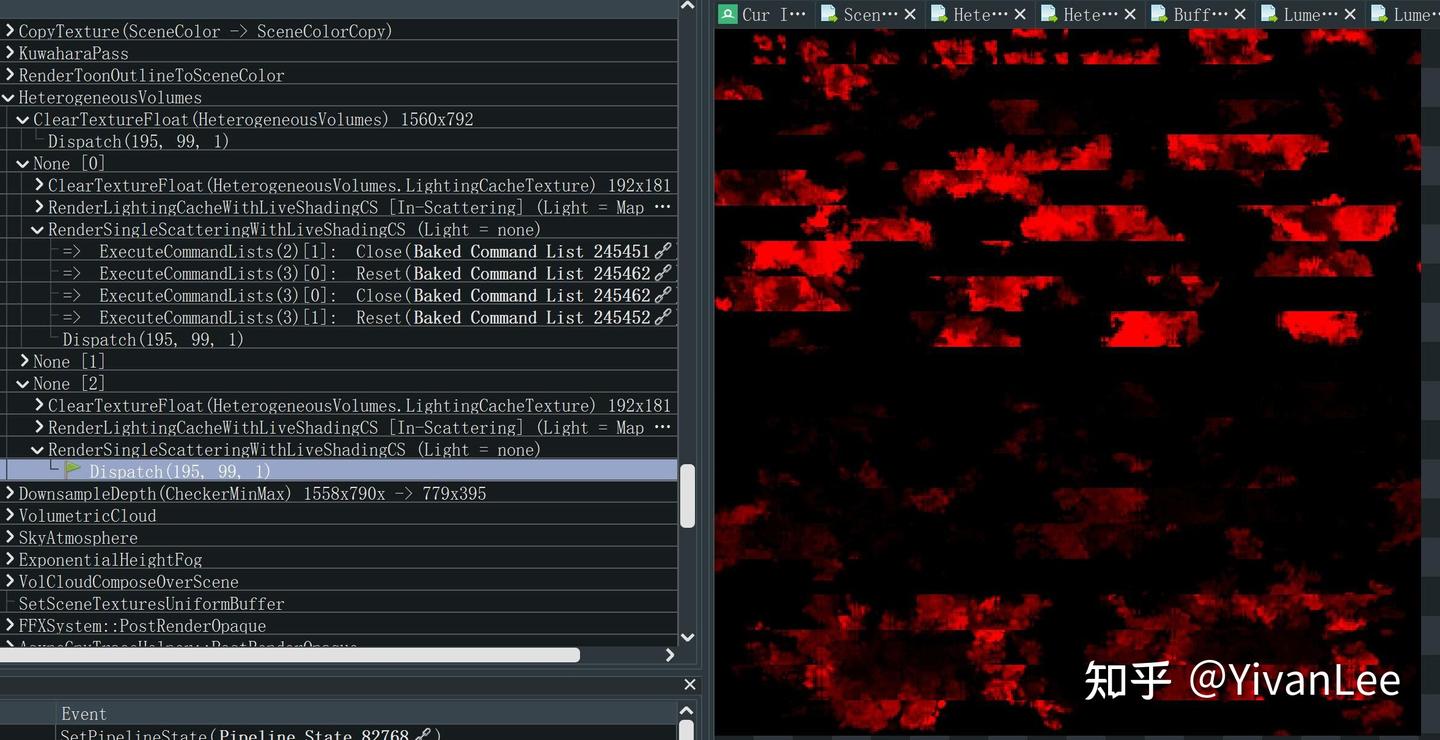
Task: Switch to the last Lume texture tab
Action: point(1408,15)
